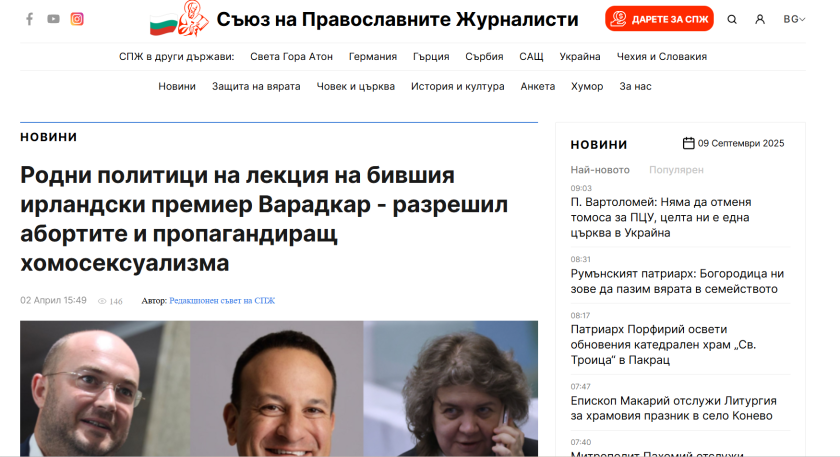Click the eye views icon under headline
The height and width of the screenshot is (457, 840).
102,301
